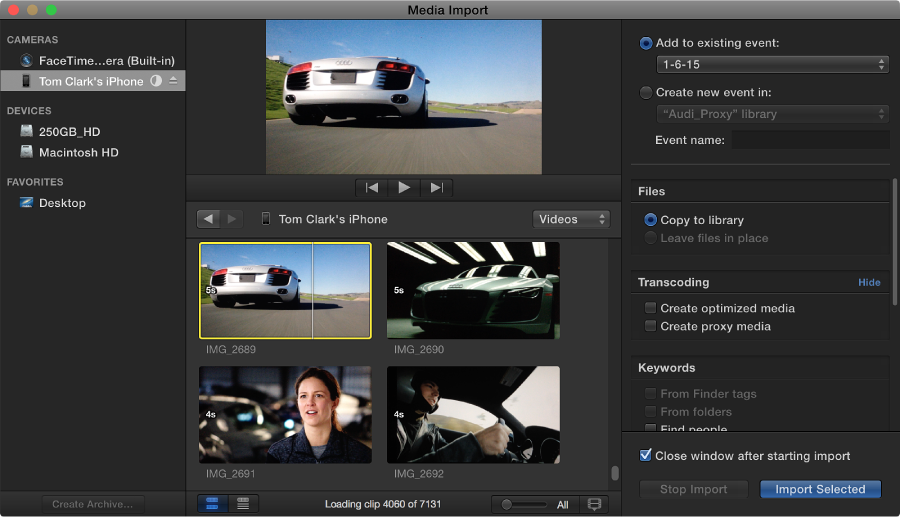The image size is (902, 518).
Task: Open the 250GB_HD device
Action: point(69,132)
